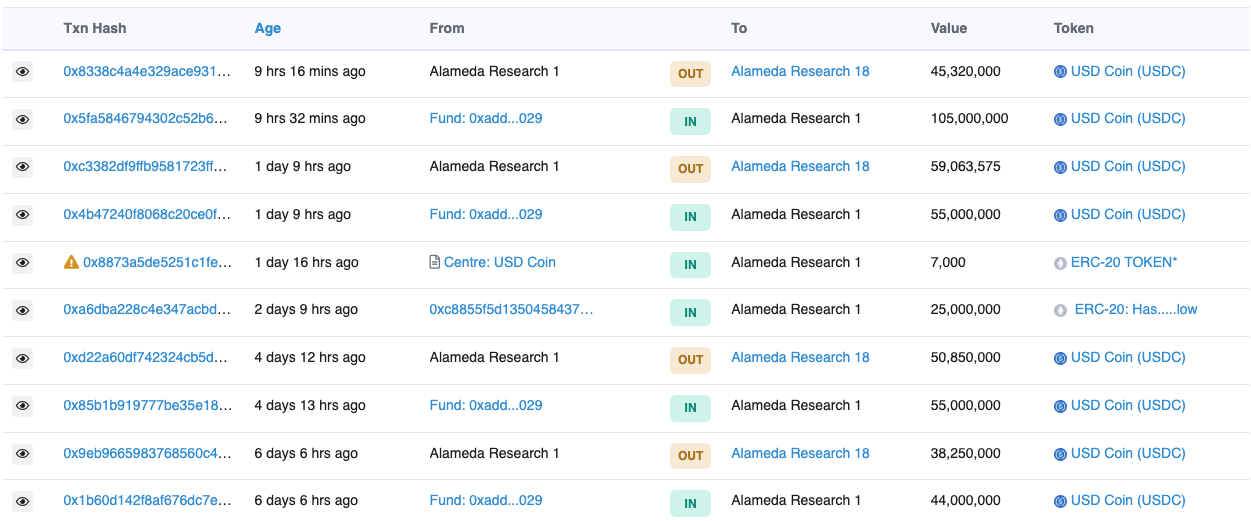Select age '2 days 9 hrs ago'
Image resolution: width=1251 pixels, height=521 pixels.
pos(306,309)
